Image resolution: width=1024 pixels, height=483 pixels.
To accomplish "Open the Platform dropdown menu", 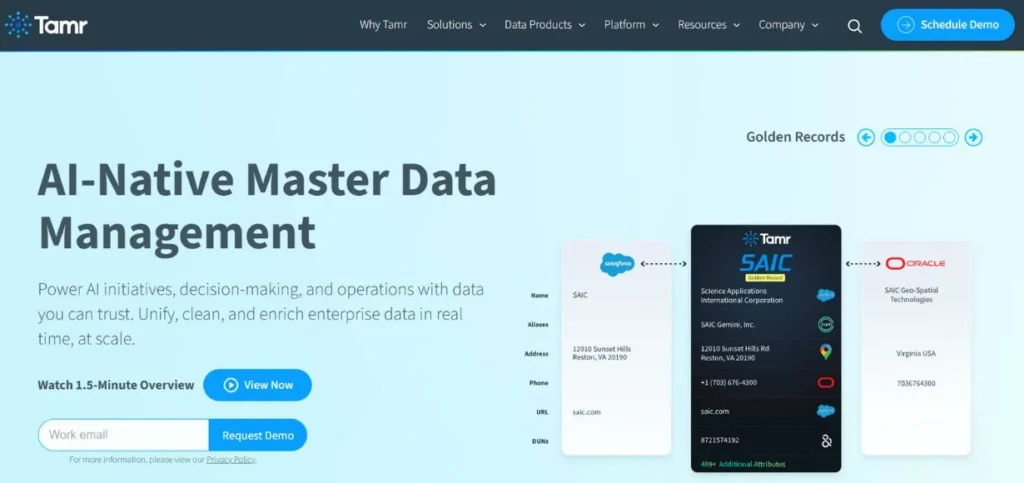I will tap(631, 25).
